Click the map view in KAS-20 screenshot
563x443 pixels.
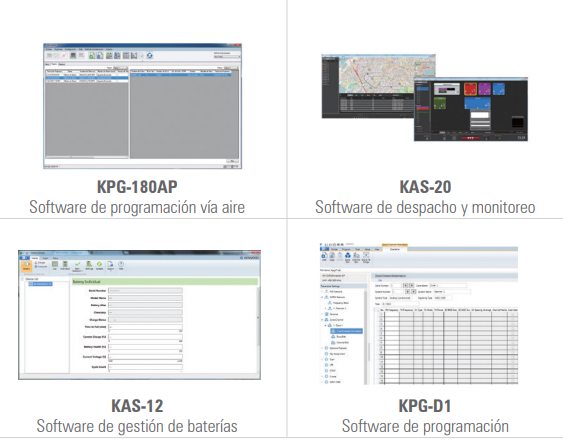(388, 75)
